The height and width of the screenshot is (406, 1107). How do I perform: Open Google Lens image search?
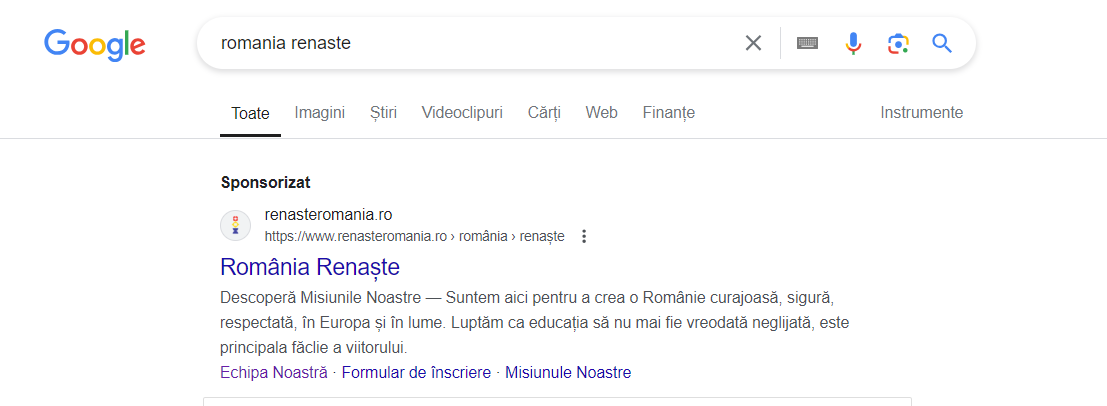click(898, 43)
